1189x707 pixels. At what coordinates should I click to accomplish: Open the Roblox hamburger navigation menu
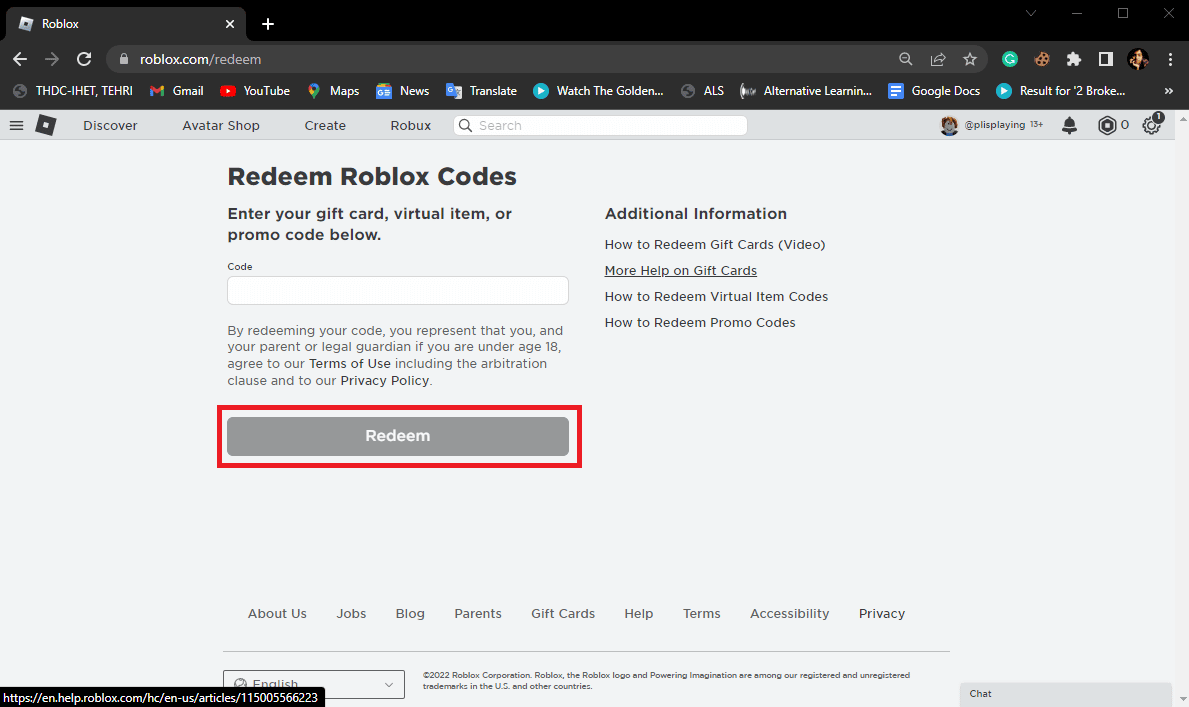pyautogui.click(x=16, y=125)
